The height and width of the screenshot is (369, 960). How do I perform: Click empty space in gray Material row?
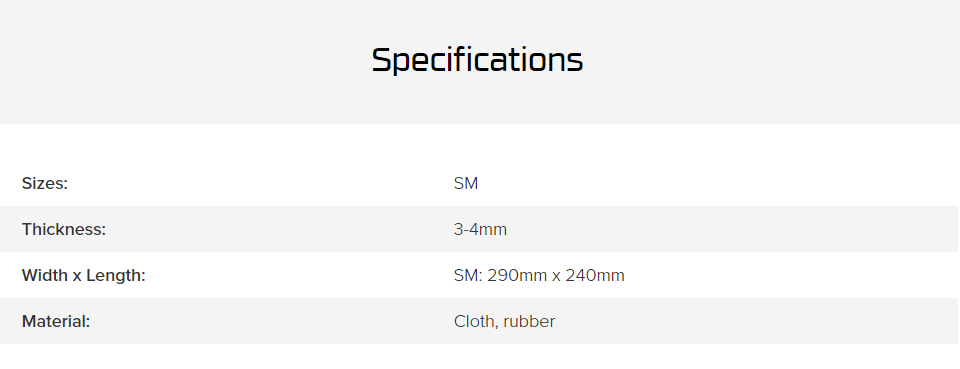(x=735, y=321)
